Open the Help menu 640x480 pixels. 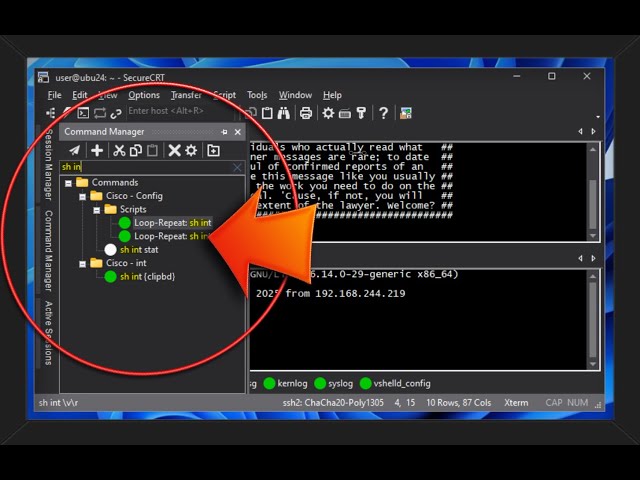(x=332, y=95)
